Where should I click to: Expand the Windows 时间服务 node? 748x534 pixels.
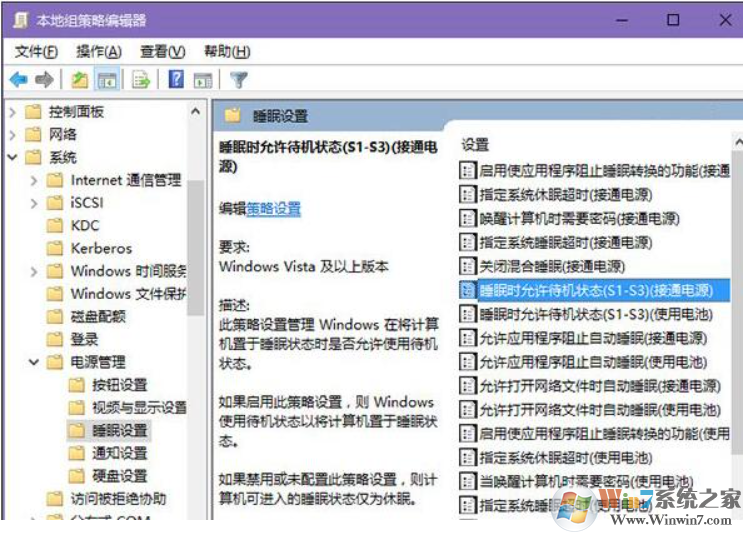[x=34, y=272]
